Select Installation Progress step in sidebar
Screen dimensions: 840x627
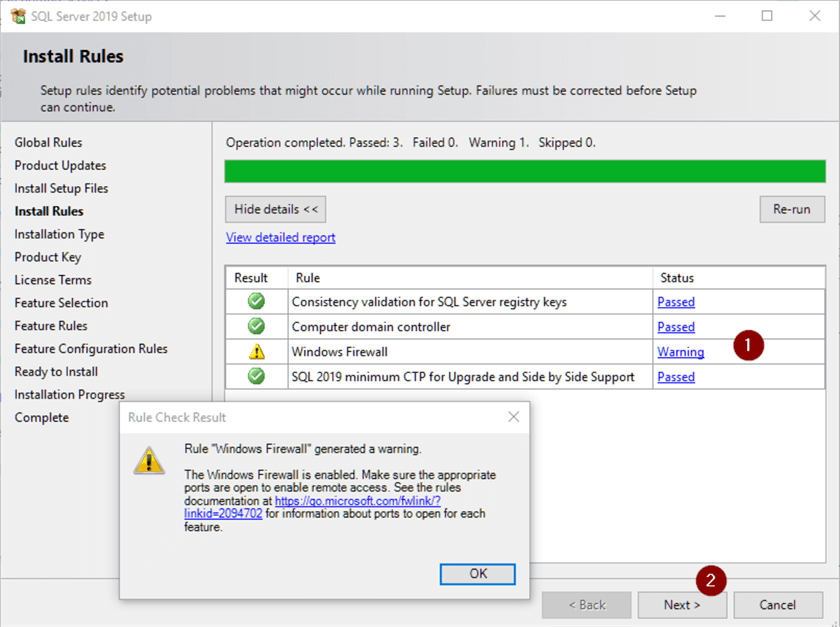tap(70, 394)
